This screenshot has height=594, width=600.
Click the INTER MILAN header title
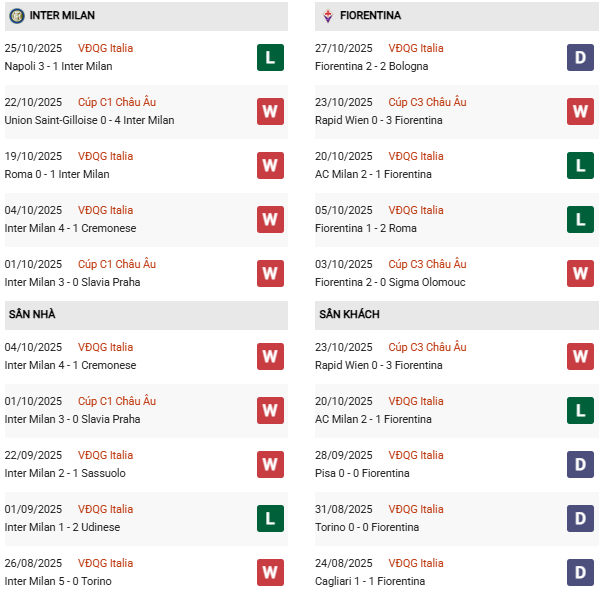63,16
